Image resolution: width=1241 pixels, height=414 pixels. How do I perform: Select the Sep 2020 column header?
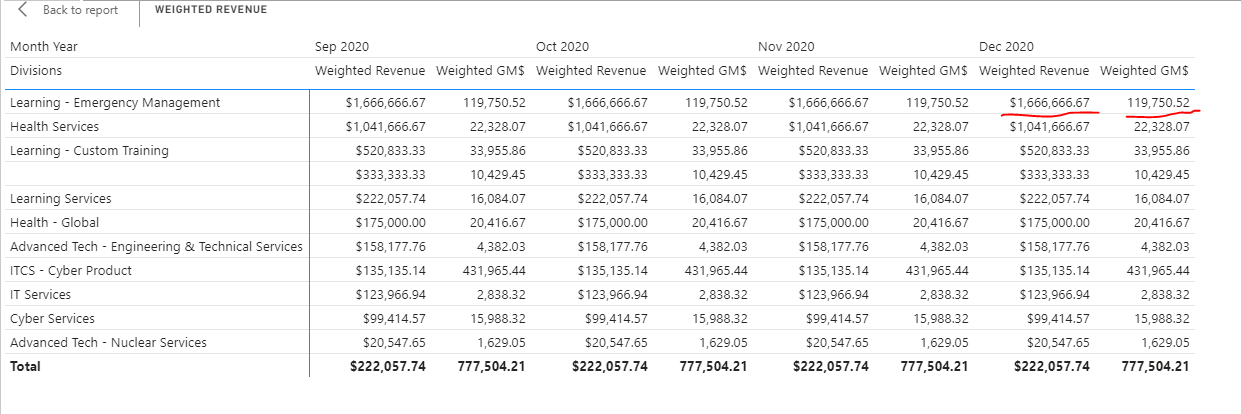pyautogui.click(x=341, y=47)
